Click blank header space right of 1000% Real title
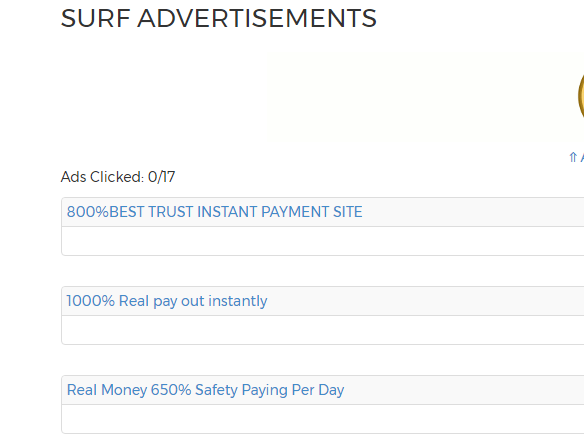584x438 pixels. 426,301
